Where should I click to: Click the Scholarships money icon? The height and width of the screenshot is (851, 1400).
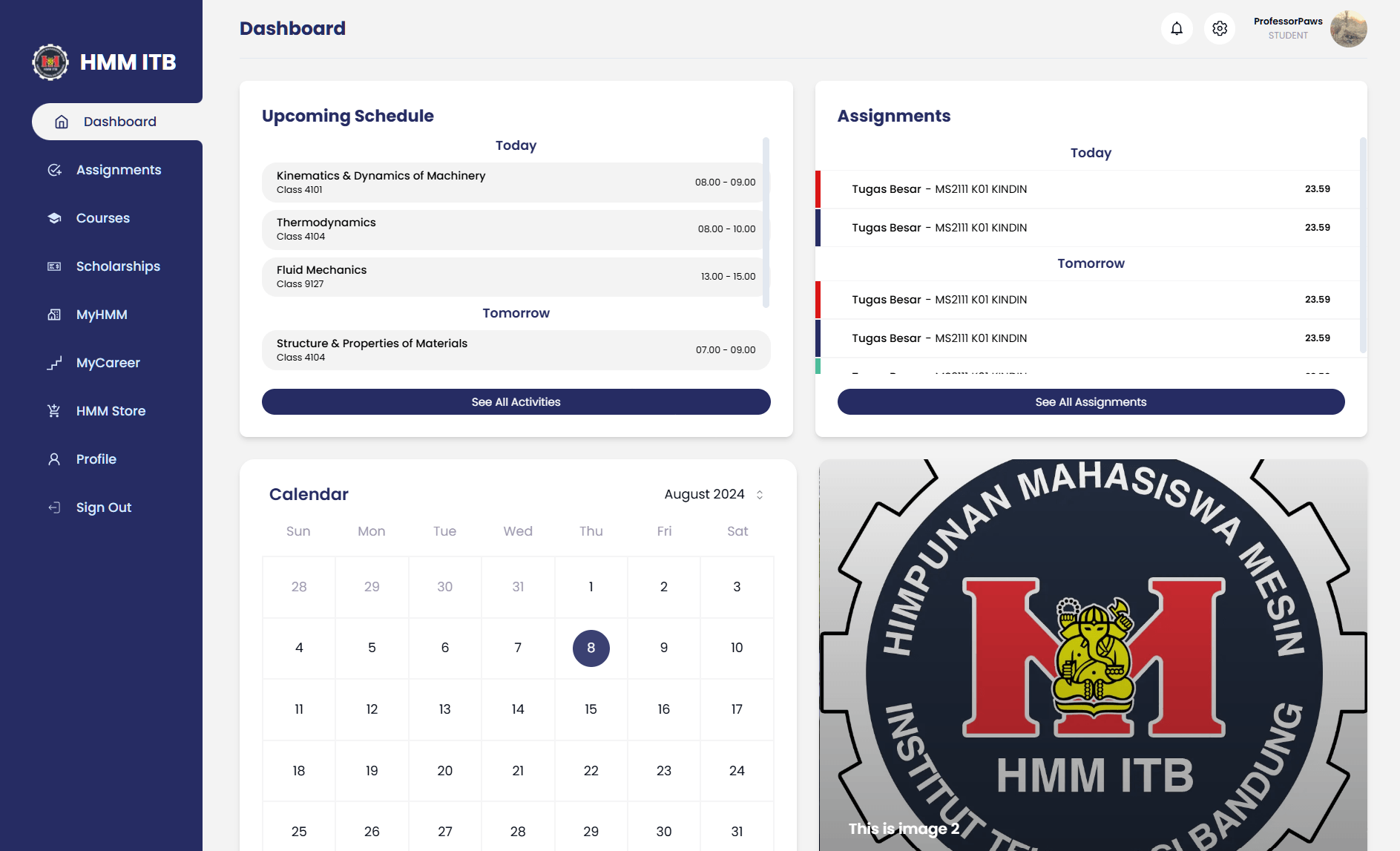click(54, 266)
